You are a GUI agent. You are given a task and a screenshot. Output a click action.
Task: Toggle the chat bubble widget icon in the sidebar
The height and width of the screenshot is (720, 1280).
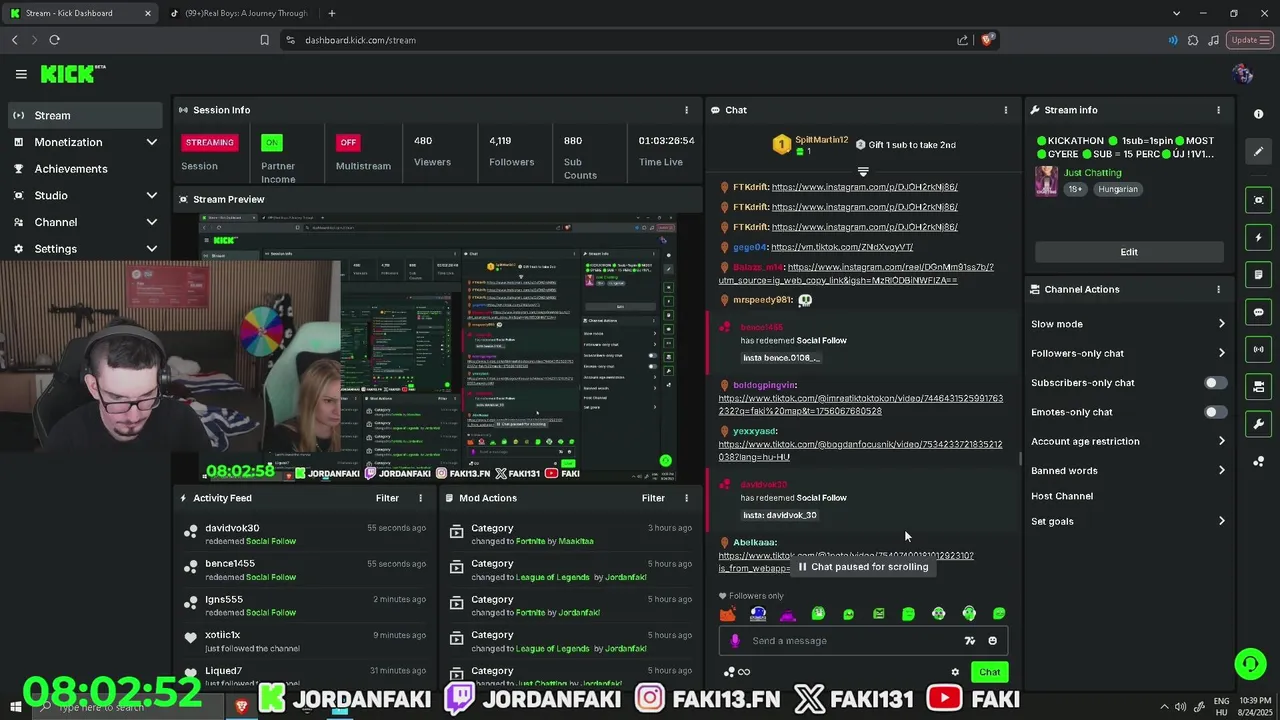(x=1259, y=312)
